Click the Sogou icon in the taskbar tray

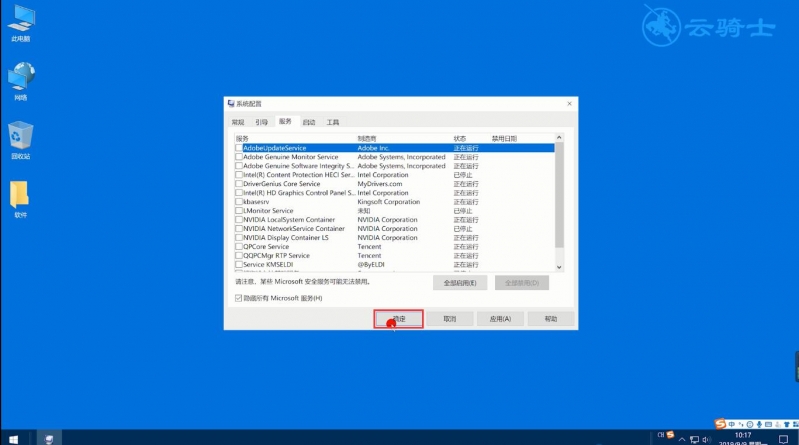click(x=670, y=435)
